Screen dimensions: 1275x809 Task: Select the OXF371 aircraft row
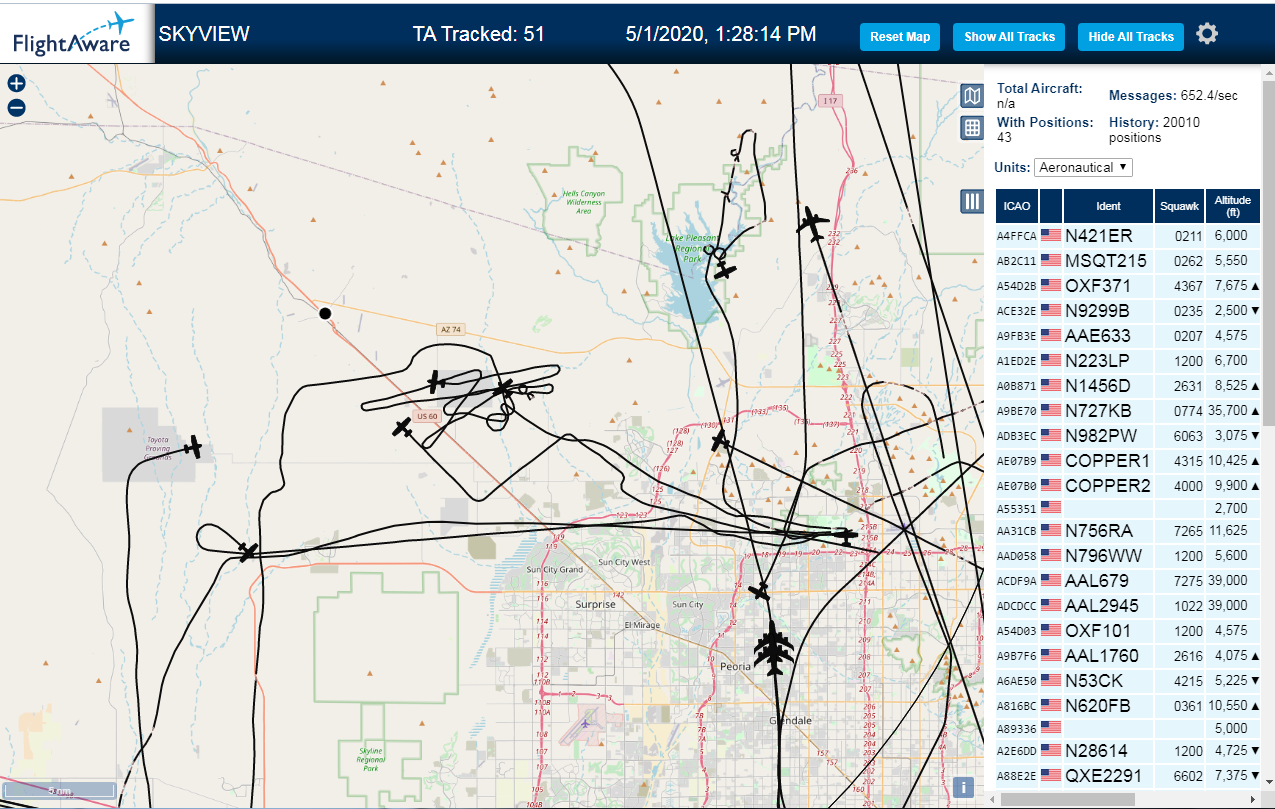click(1128, 286)
